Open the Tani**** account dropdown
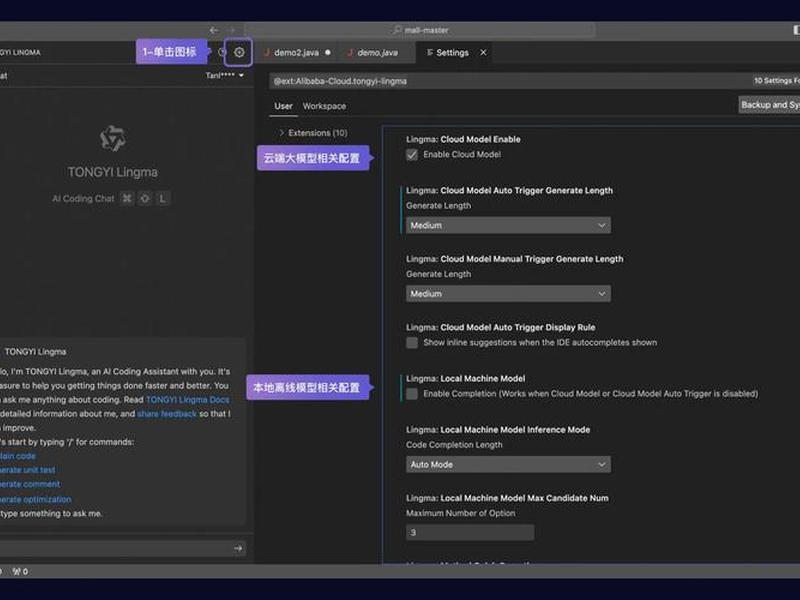Image resolution: width=800 pixels, height=600 pixels. pos(224,76)
